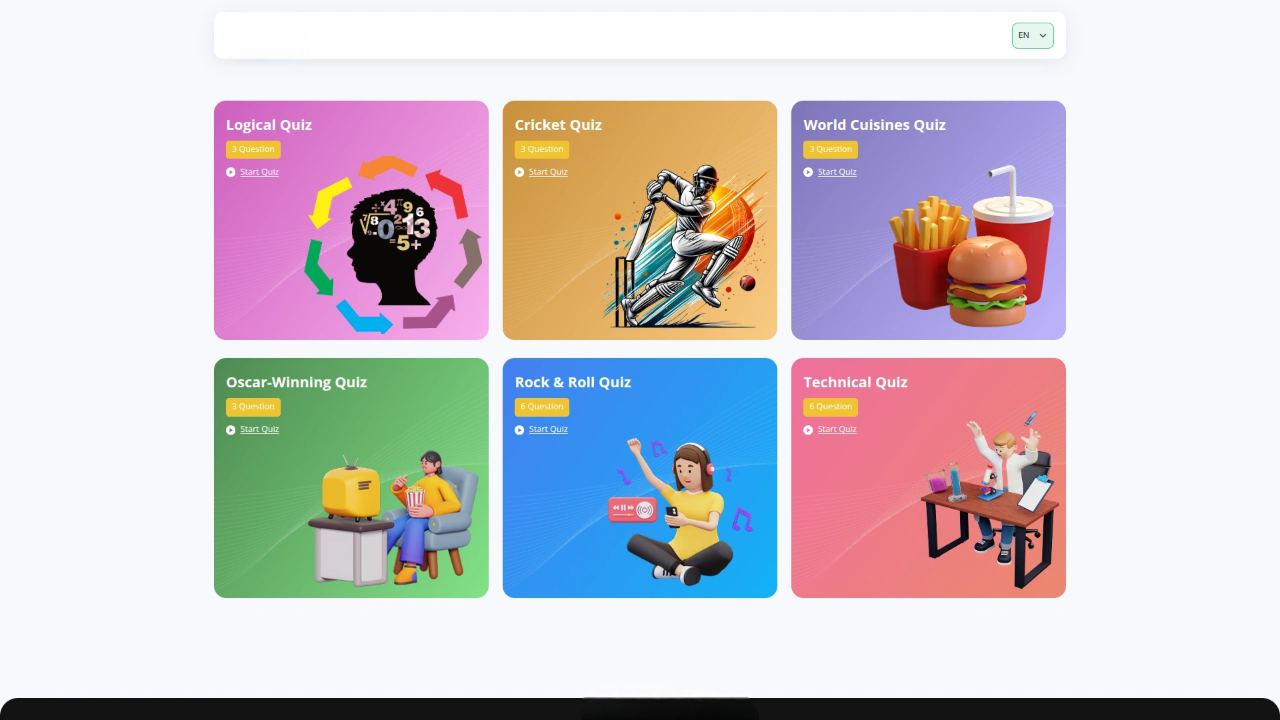Open the EN language dropdown
The image size is (1280, 720).
1033,36
